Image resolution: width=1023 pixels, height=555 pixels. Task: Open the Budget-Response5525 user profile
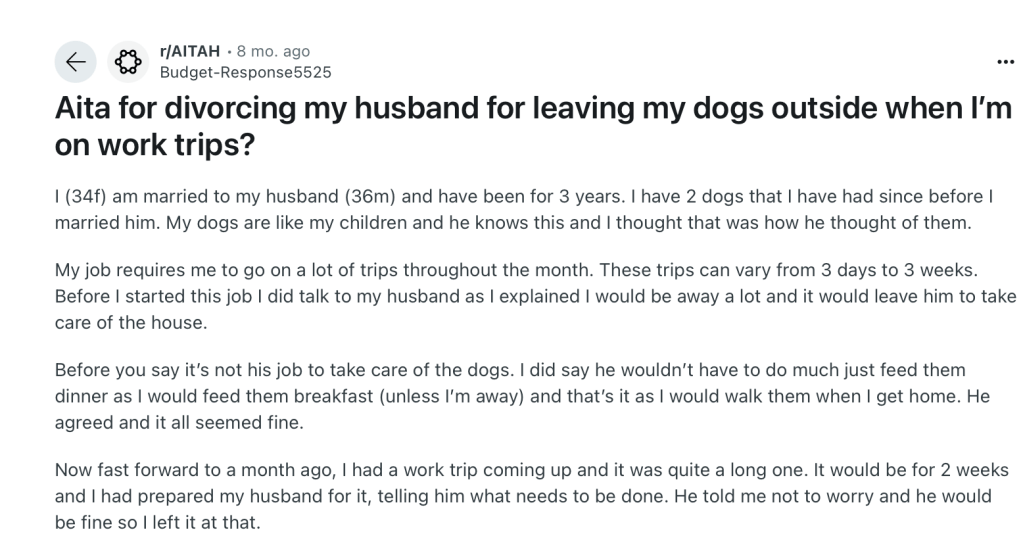point(245,72)
